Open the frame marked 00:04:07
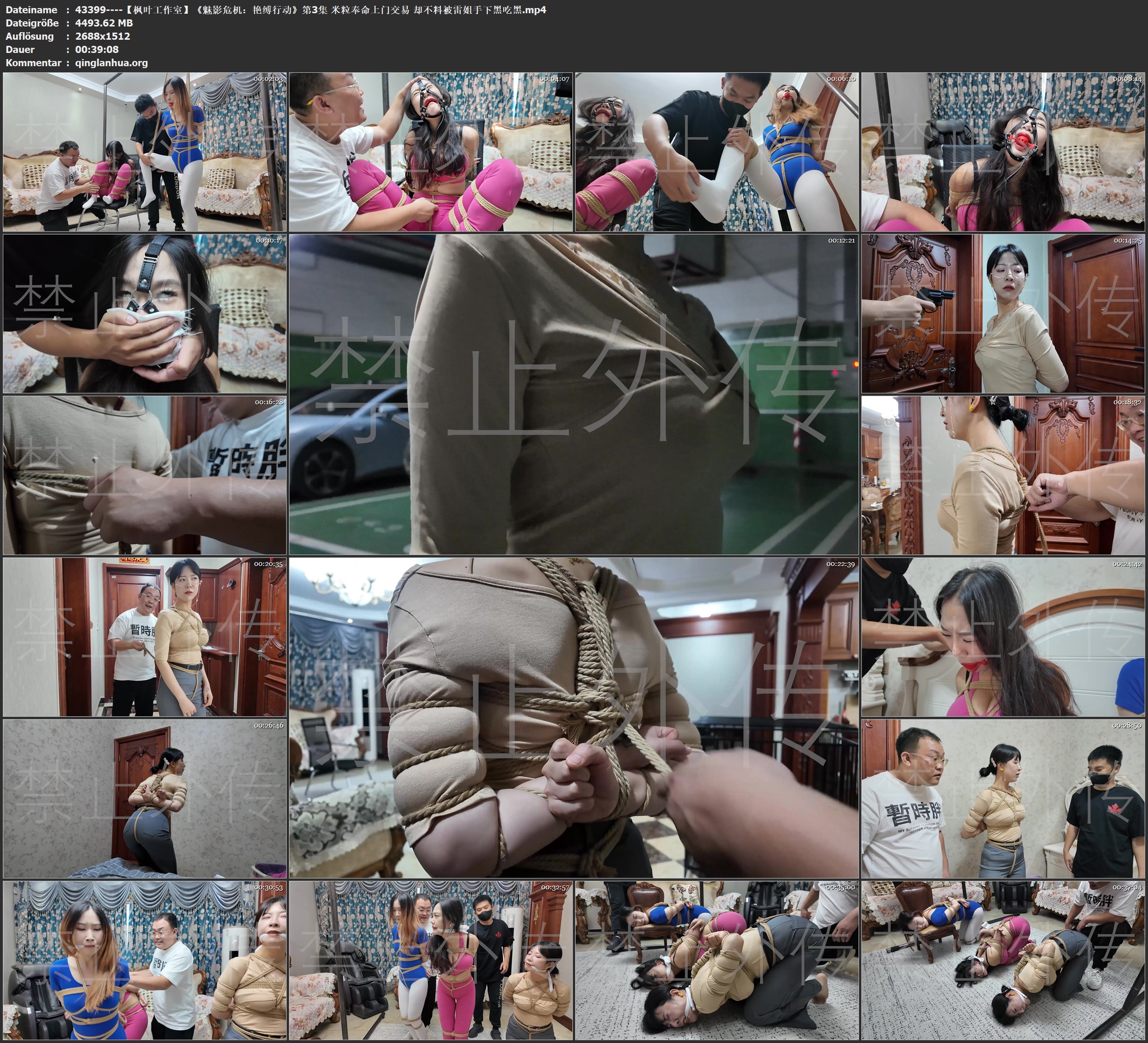Screen dimensions: 1148x1043 point(430,151)
